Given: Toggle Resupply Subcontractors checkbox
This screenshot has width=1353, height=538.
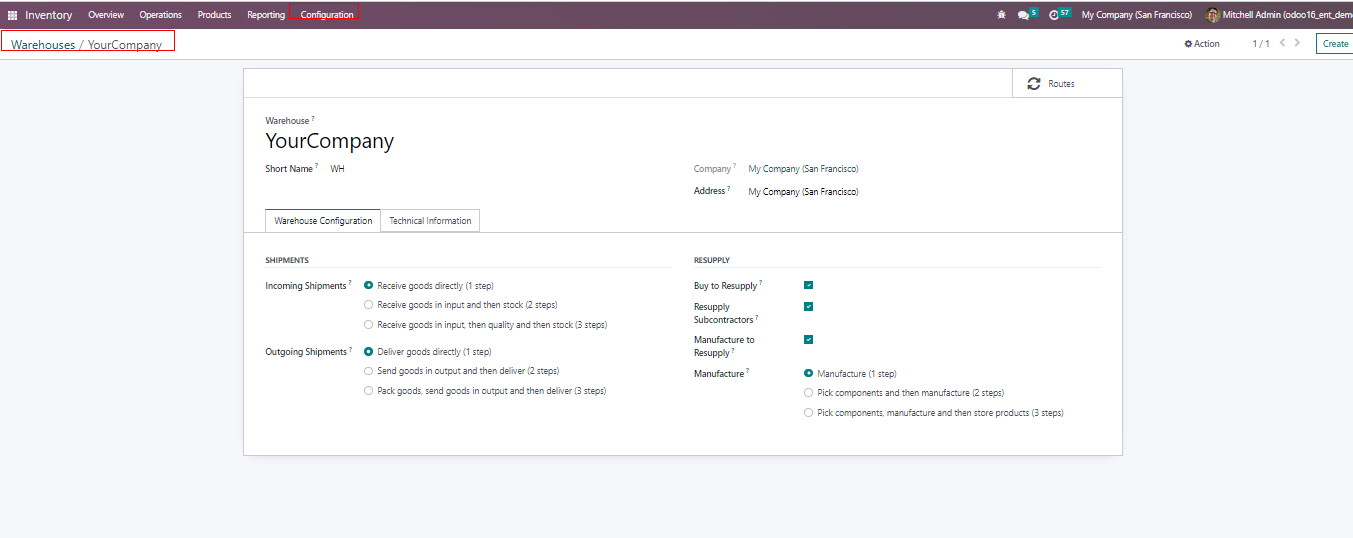Looking at the screenshot, I should [x=808, y=307].
